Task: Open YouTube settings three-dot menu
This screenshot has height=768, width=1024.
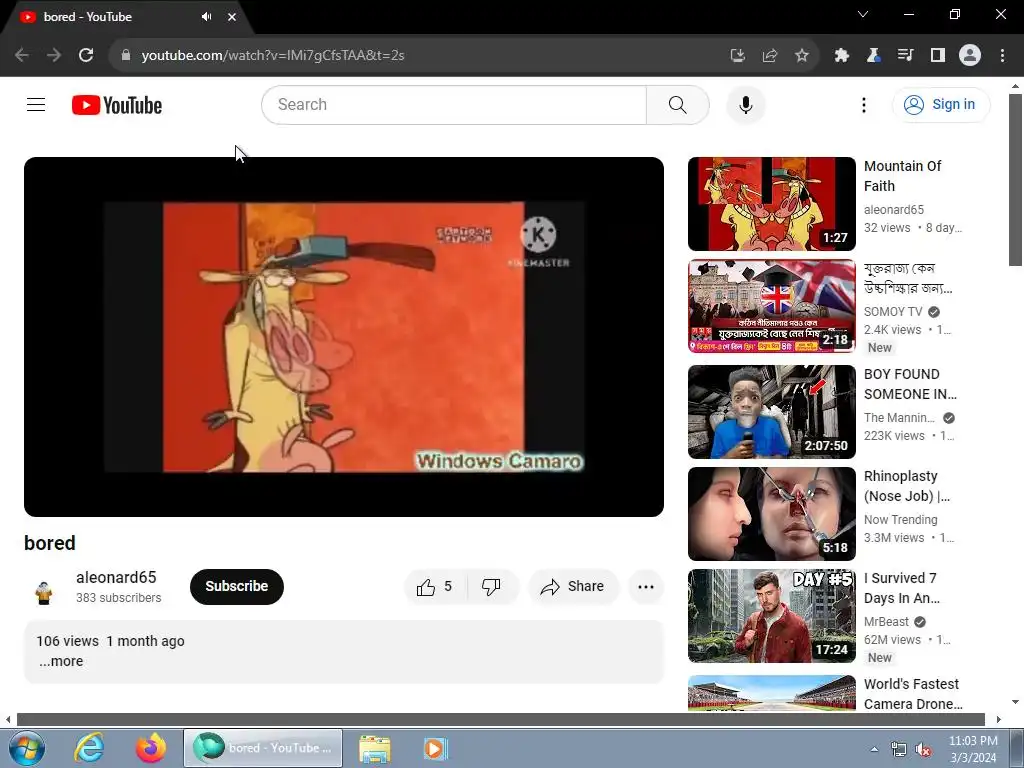Action: [x=864, y=104]
